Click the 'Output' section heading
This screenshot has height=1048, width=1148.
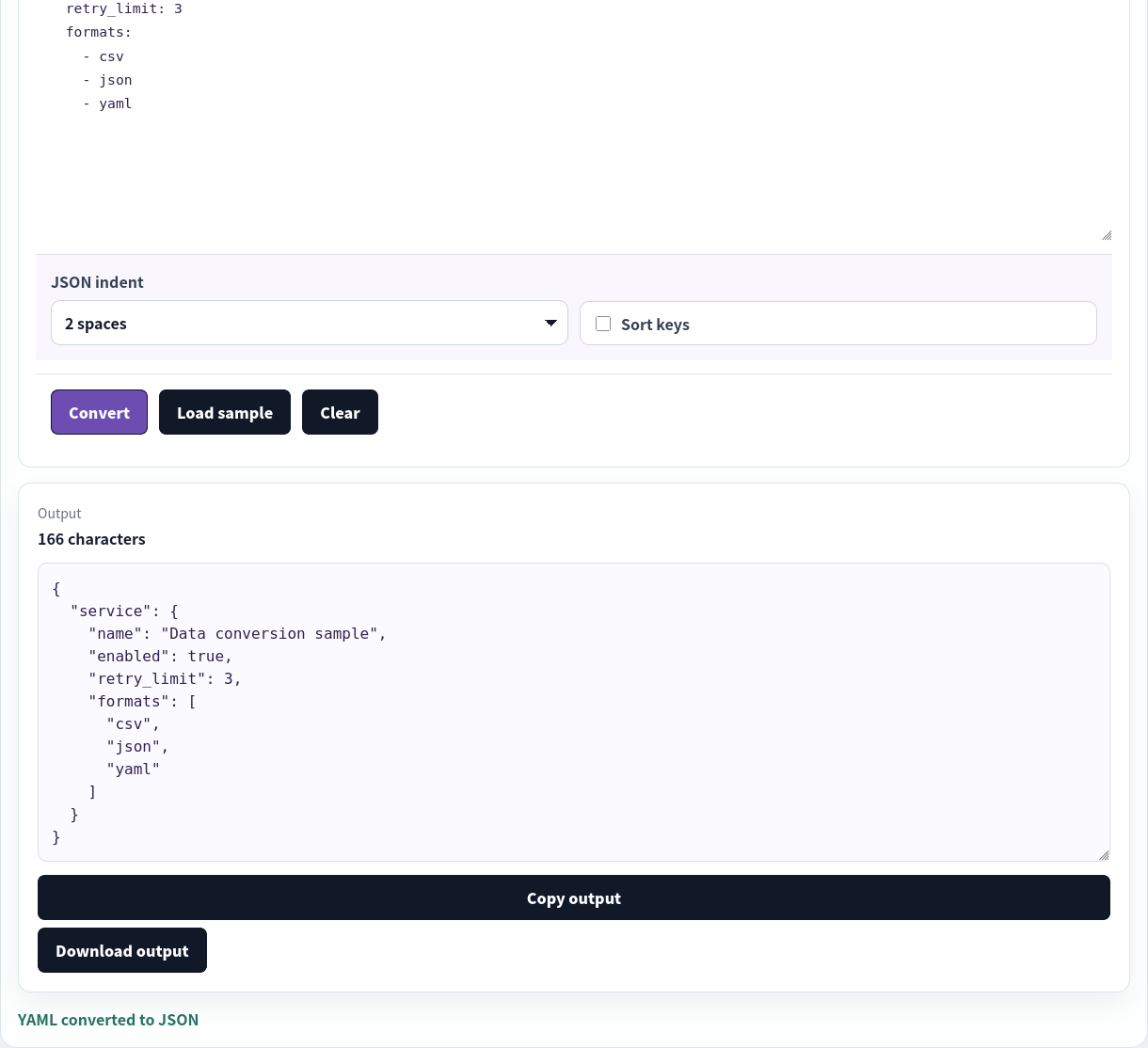tap(59, 514)
